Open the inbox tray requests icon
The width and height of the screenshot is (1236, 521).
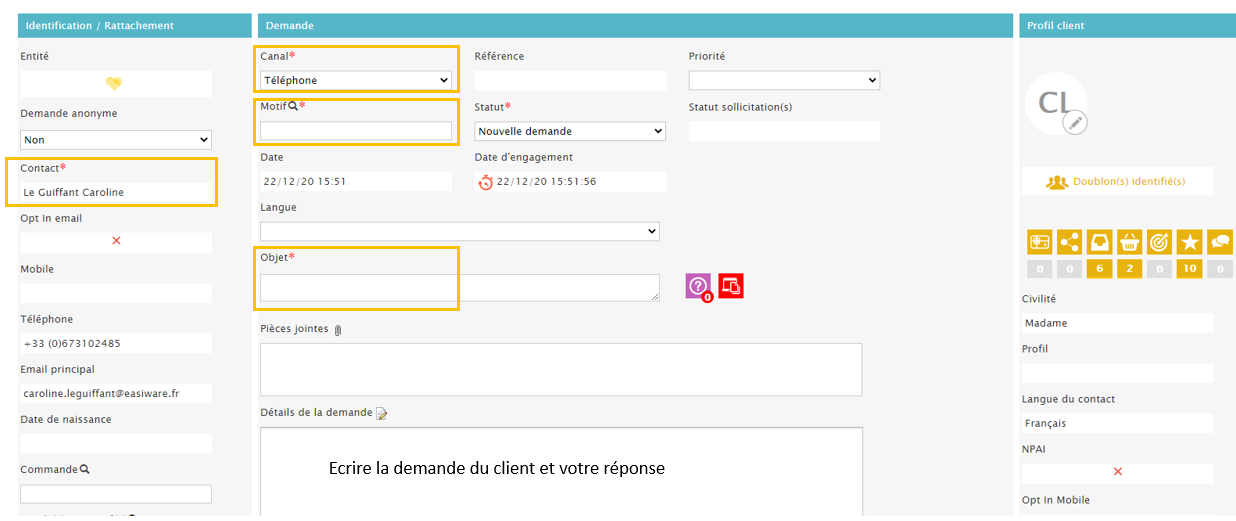point(1099,241)
